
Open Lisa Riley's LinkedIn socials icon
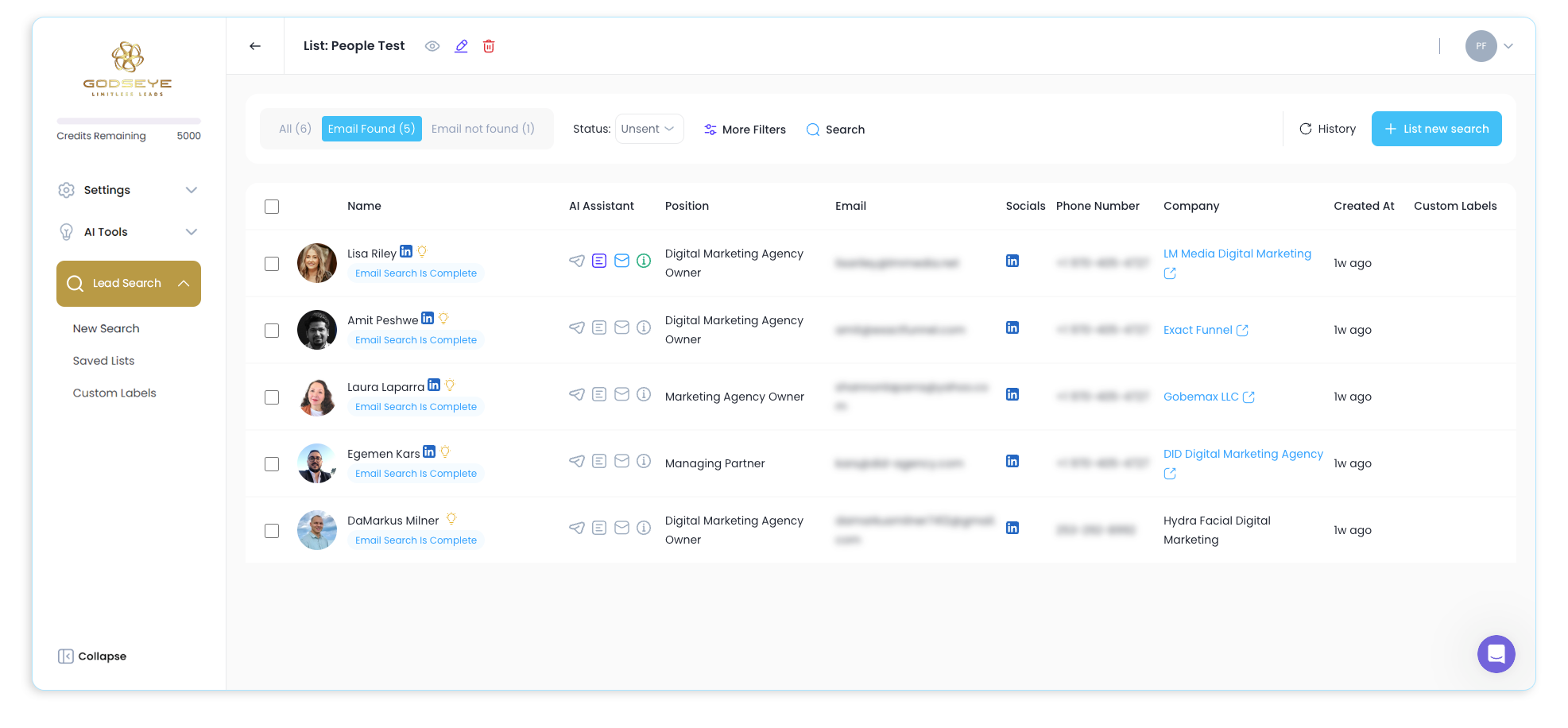click(1012, 261)
